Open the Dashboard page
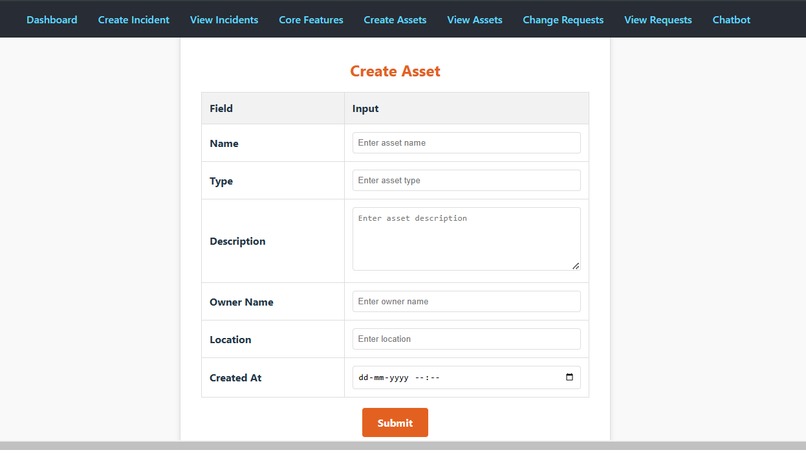The height and width of the screenshot is (461, 806). point(52,20)
